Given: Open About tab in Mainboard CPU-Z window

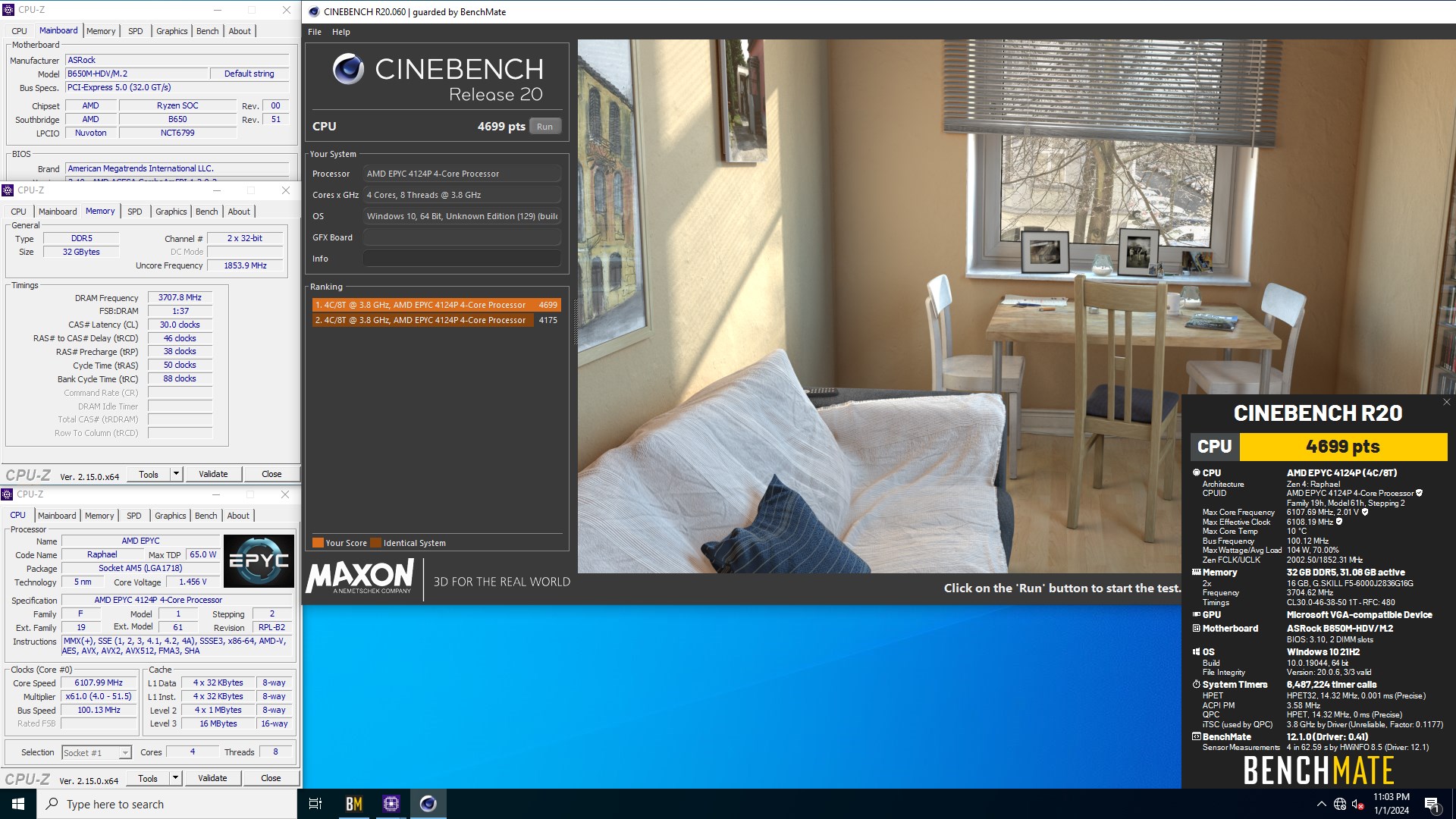Looking at the screenshot, I should click(x=240, y=31).
